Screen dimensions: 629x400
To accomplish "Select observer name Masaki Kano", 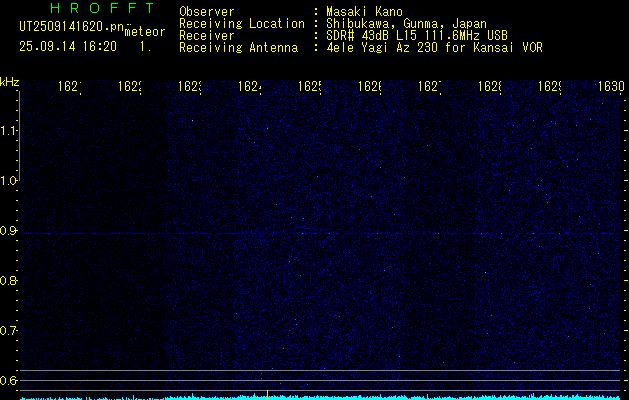I will point(364,12).
